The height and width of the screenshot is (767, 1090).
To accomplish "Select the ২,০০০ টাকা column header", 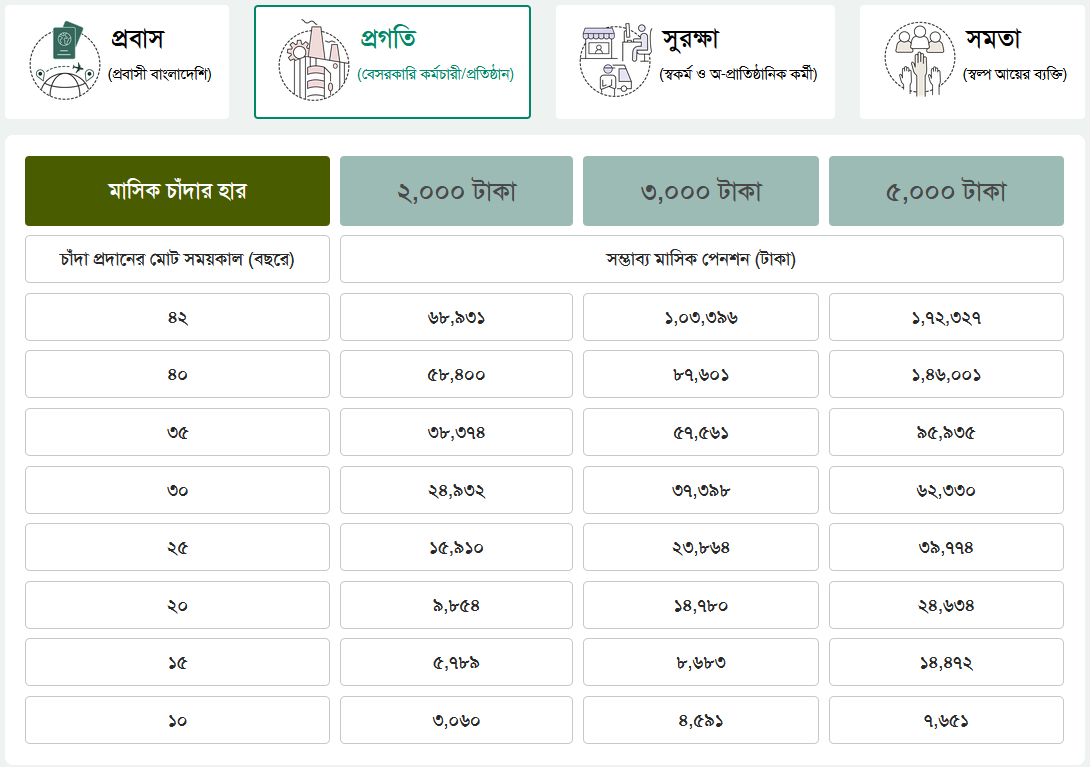I will point(456,191).
